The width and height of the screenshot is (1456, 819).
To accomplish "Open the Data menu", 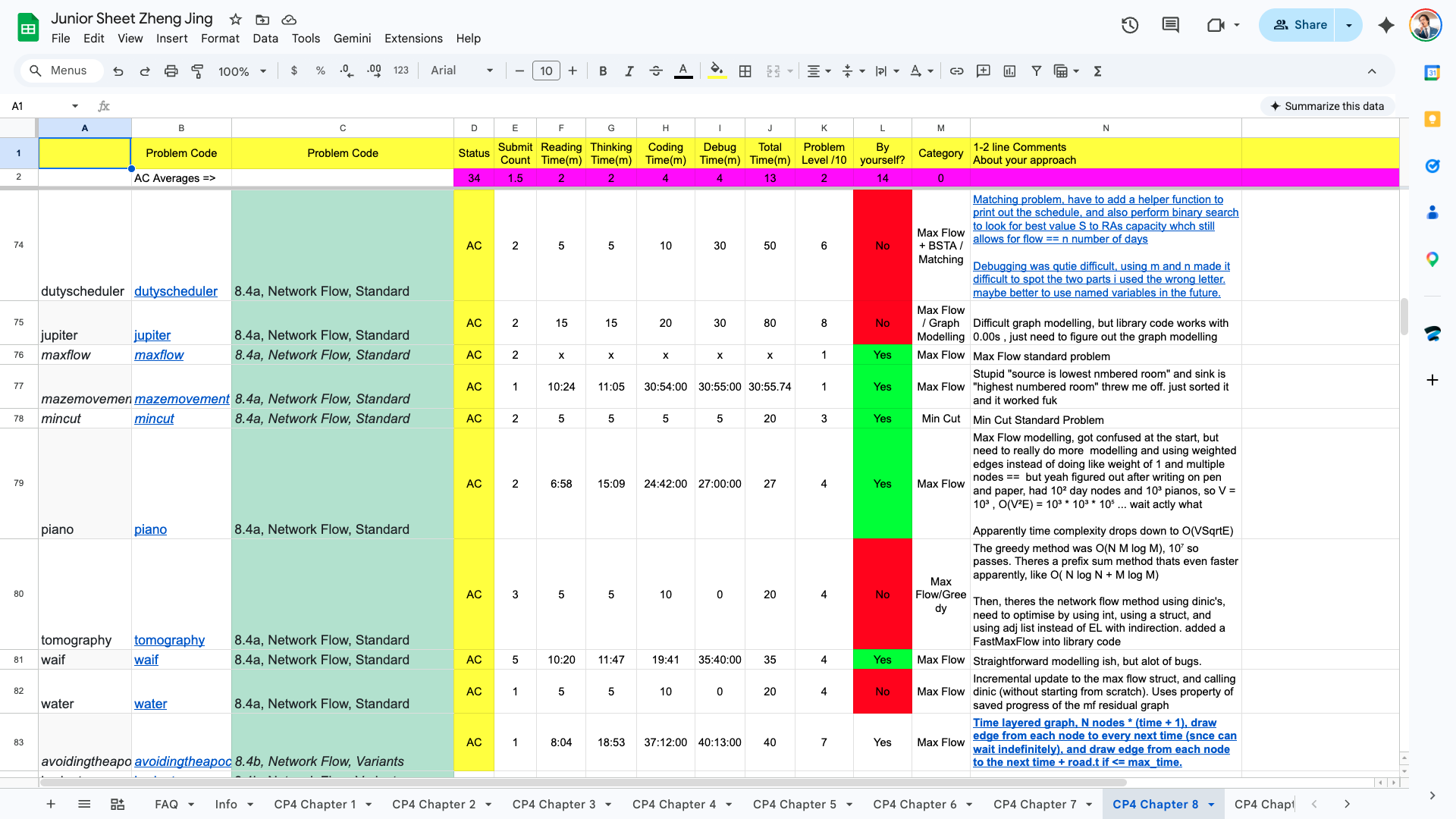I will point(265,38).
